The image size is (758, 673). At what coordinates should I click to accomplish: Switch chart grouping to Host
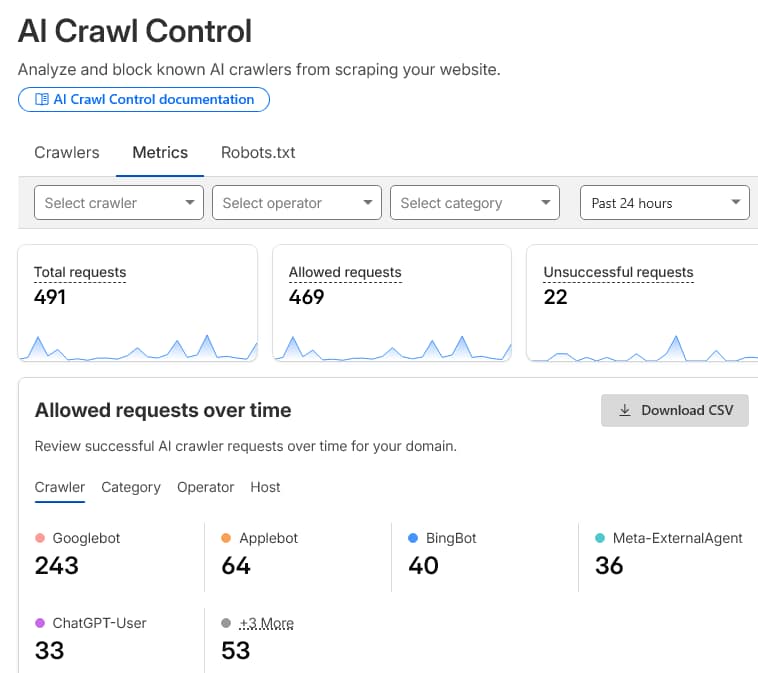(265, 487)
